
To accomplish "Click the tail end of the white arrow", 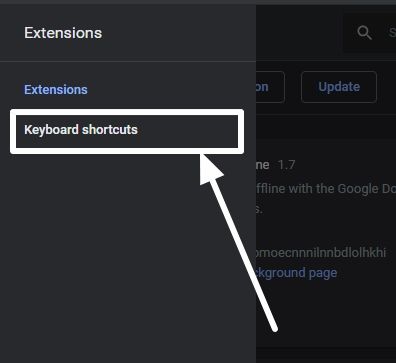I will (x=274, y=328).
